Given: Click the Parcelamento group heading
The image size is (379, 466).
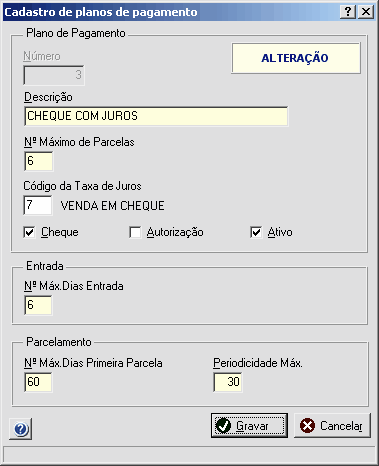Looking at the screenshot, I should (59, 342).
